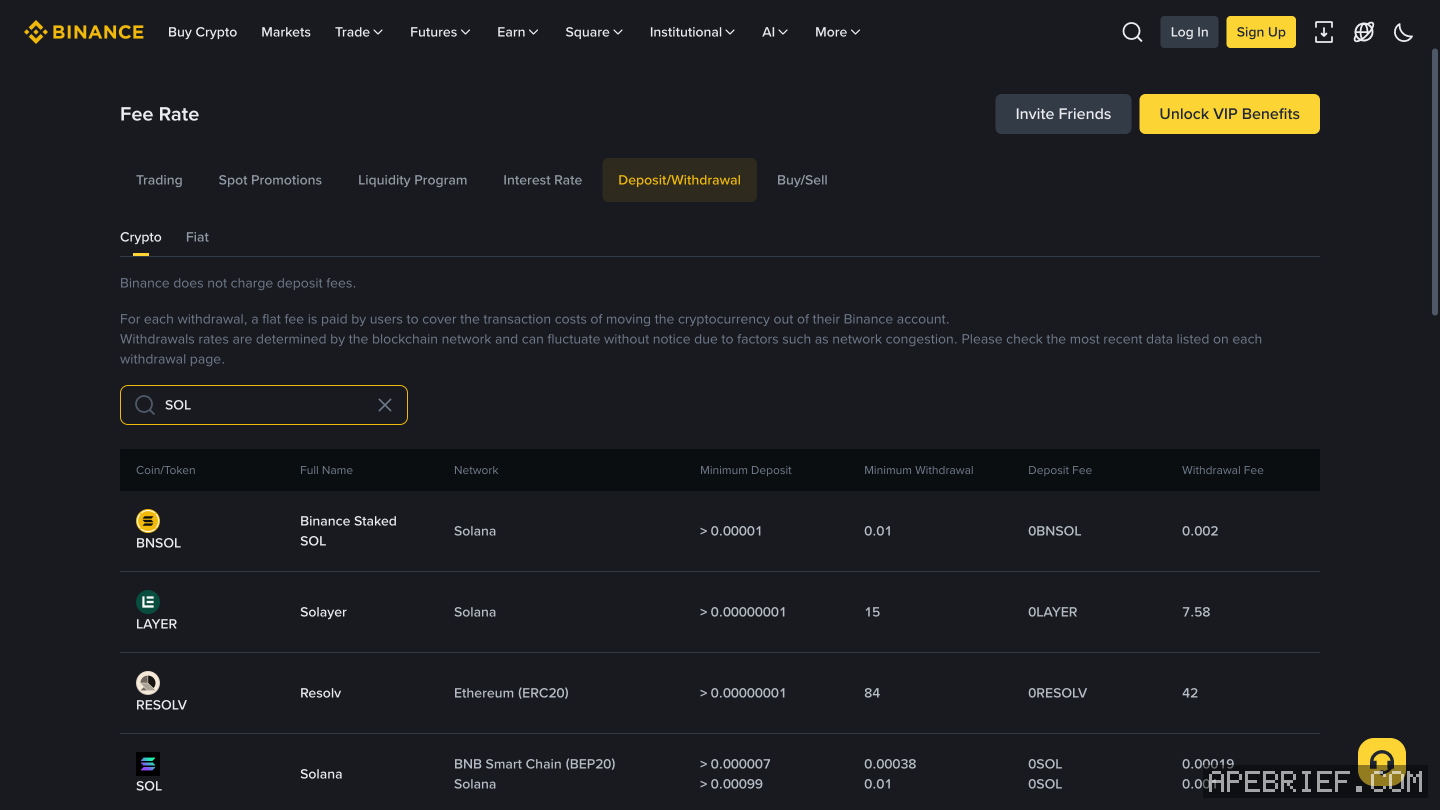
Task: Select the Crypto sub-tab
Action: [141, 237]
